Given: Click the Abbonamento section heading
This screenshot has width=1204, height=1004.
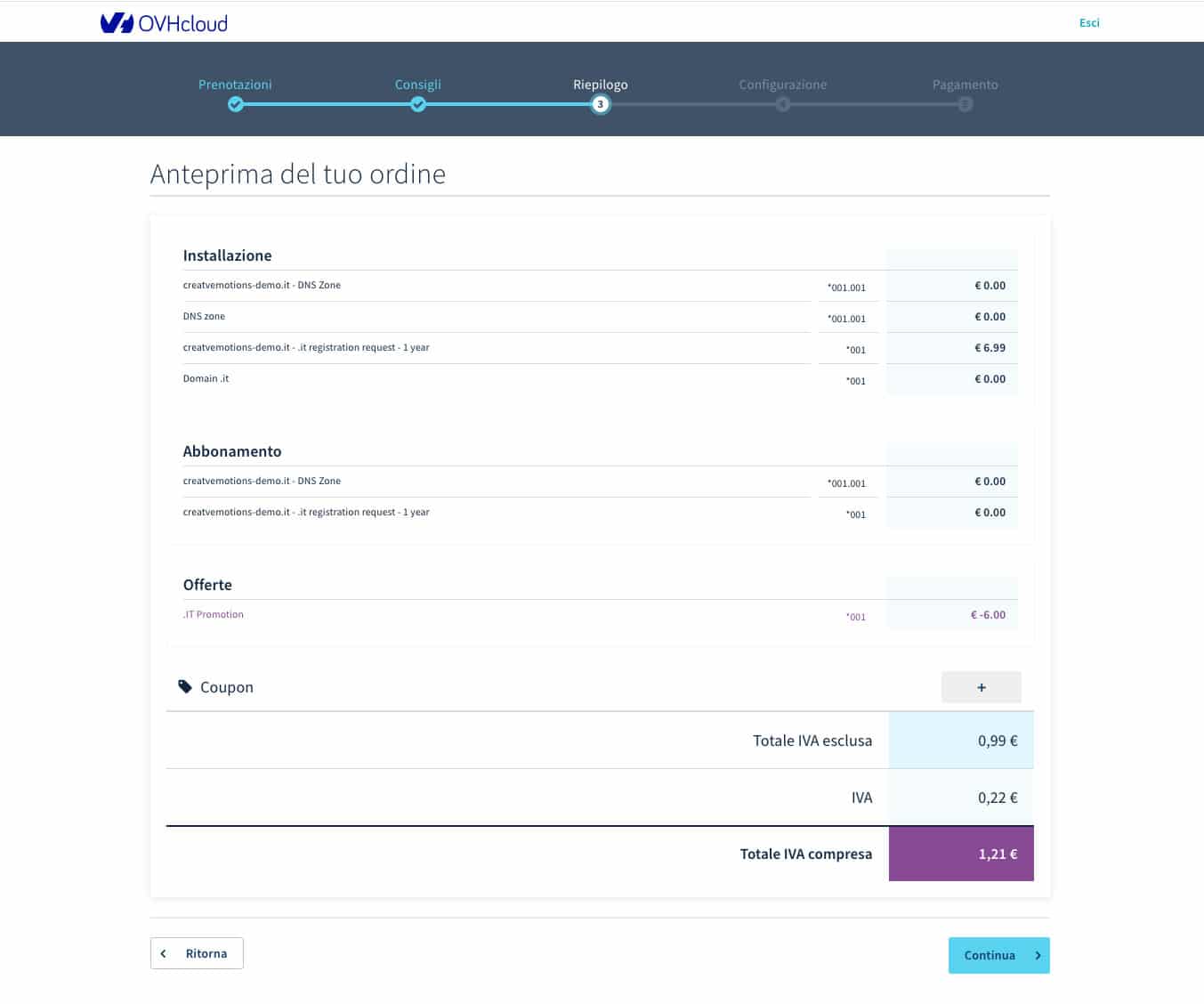Looking at the screenshot, I should [232, 451].
